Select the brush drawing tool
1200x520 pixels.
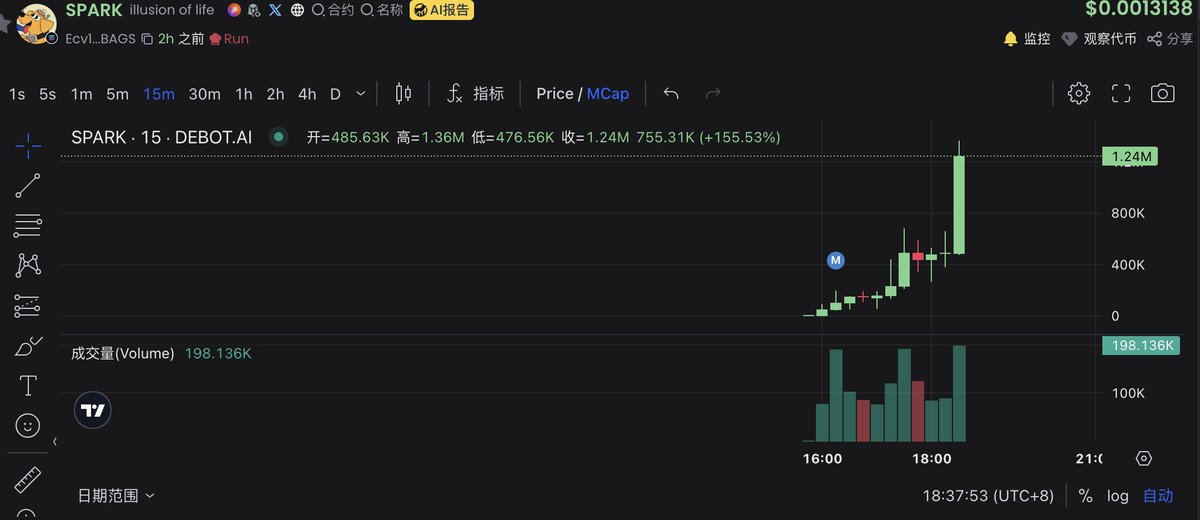(28, 346)
